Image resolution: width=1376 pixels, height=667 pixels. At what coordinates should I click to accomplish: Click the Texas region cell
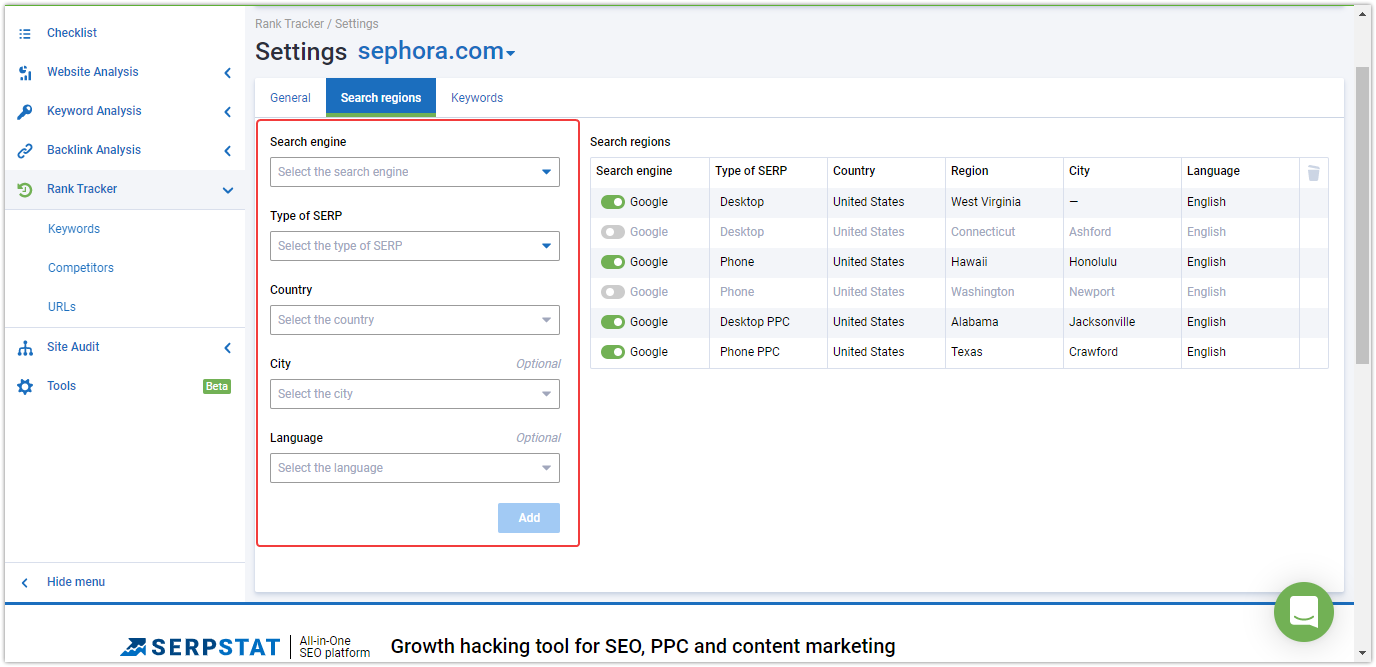967,352
